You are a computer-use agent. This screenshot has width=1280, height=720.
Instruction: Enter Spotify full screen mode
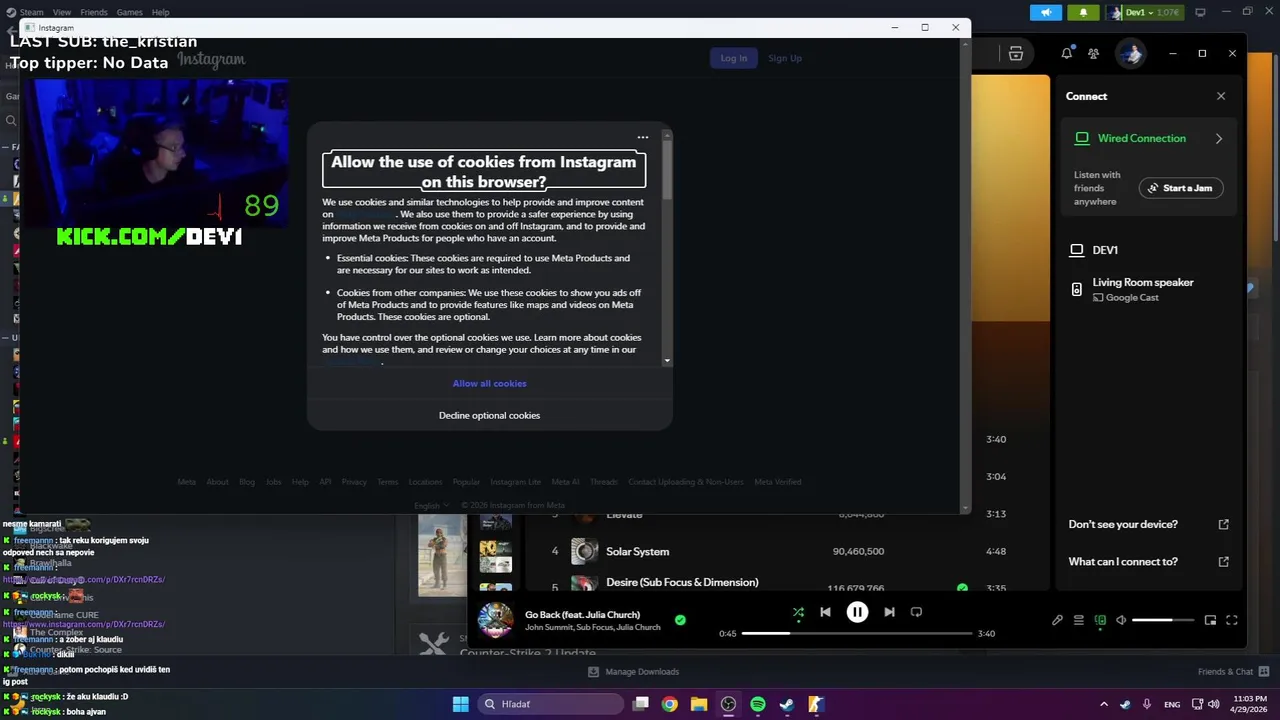pyautogui.click(x=1232, y=620)
